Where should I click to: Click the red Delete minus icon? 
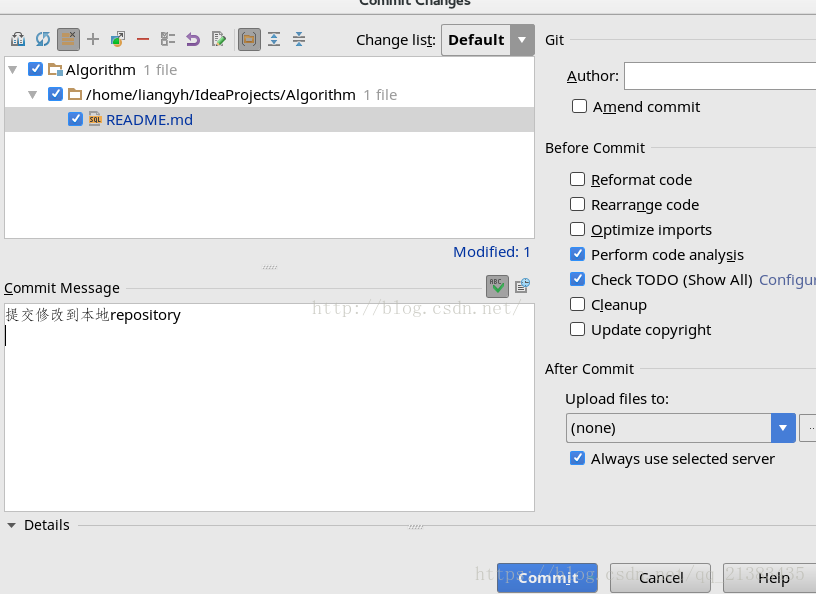[x=143, y=40]
